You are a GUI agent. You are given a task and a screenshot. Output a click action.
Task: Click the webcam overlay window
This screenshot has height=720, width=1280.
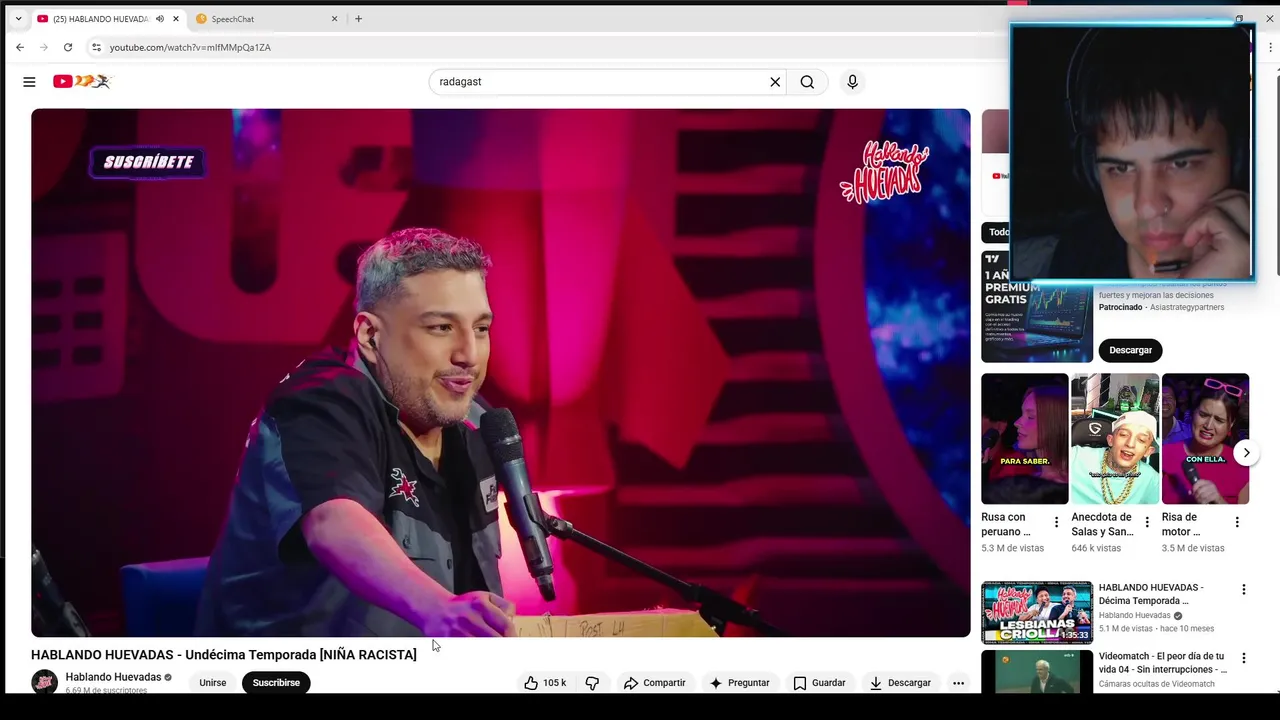coord(1131,152)
